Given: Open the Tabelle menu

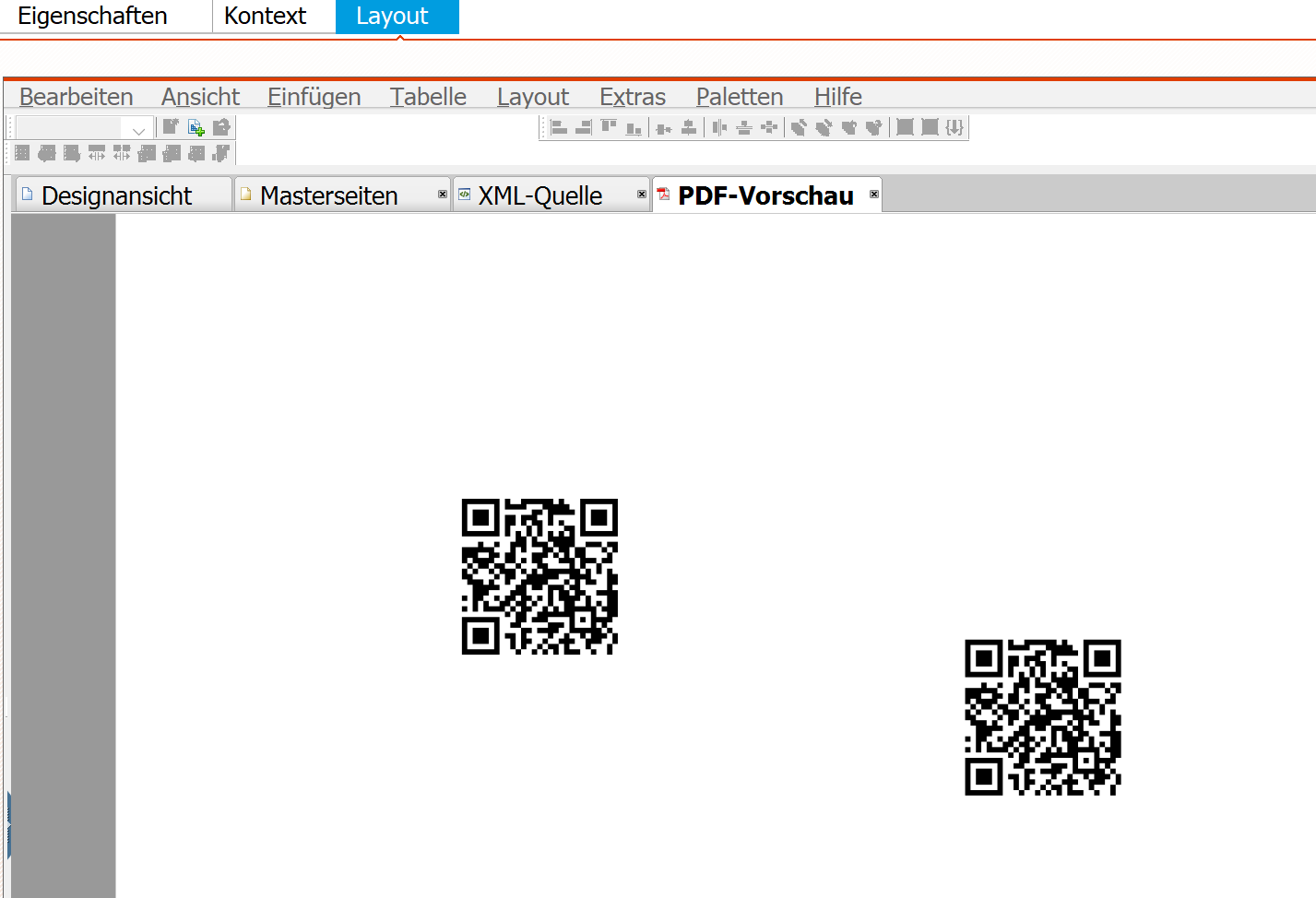Looking at the screenshot, I should (428, 97).
